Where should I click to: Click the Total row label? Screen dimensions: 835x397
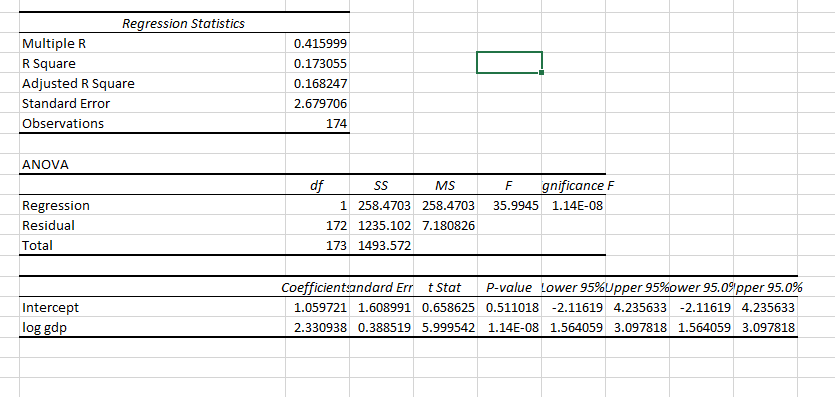pos(152,245)
